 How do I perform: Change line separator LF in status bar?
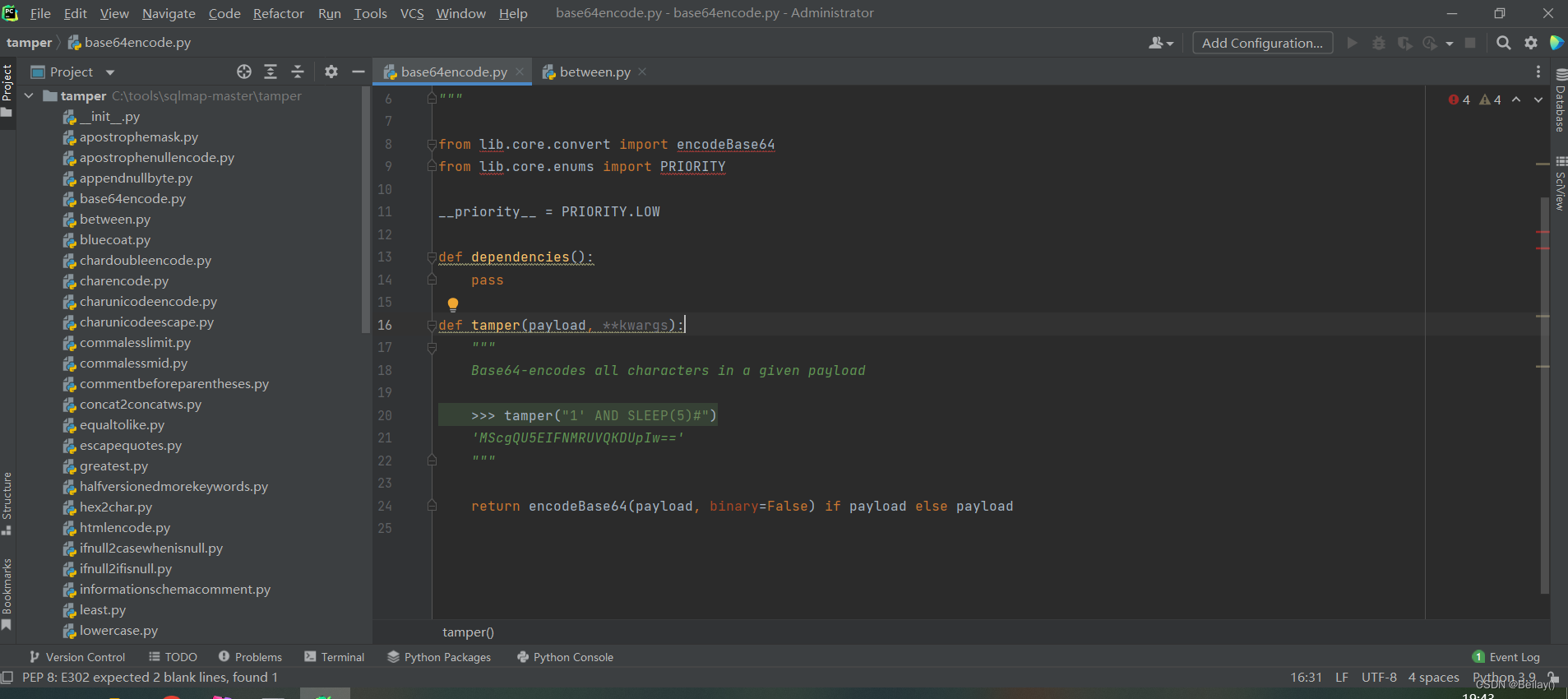[1342, 678]
